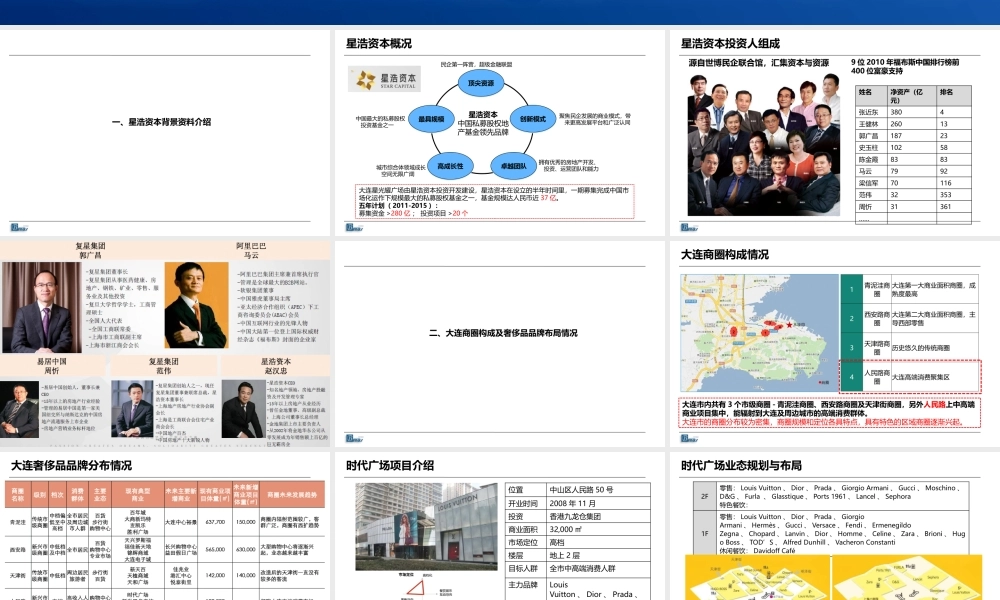
Task: Click the portrait photo of 郭广昌
Action: (41, 307)
